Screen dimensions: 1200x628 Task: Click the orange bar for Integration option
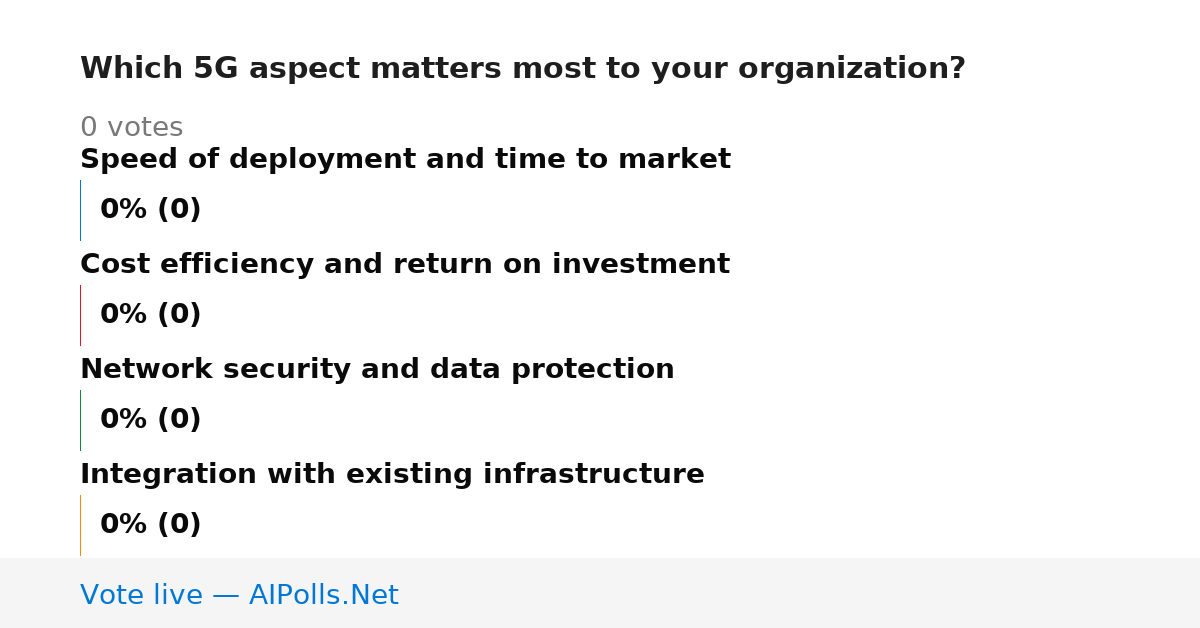tap(80, 525)
